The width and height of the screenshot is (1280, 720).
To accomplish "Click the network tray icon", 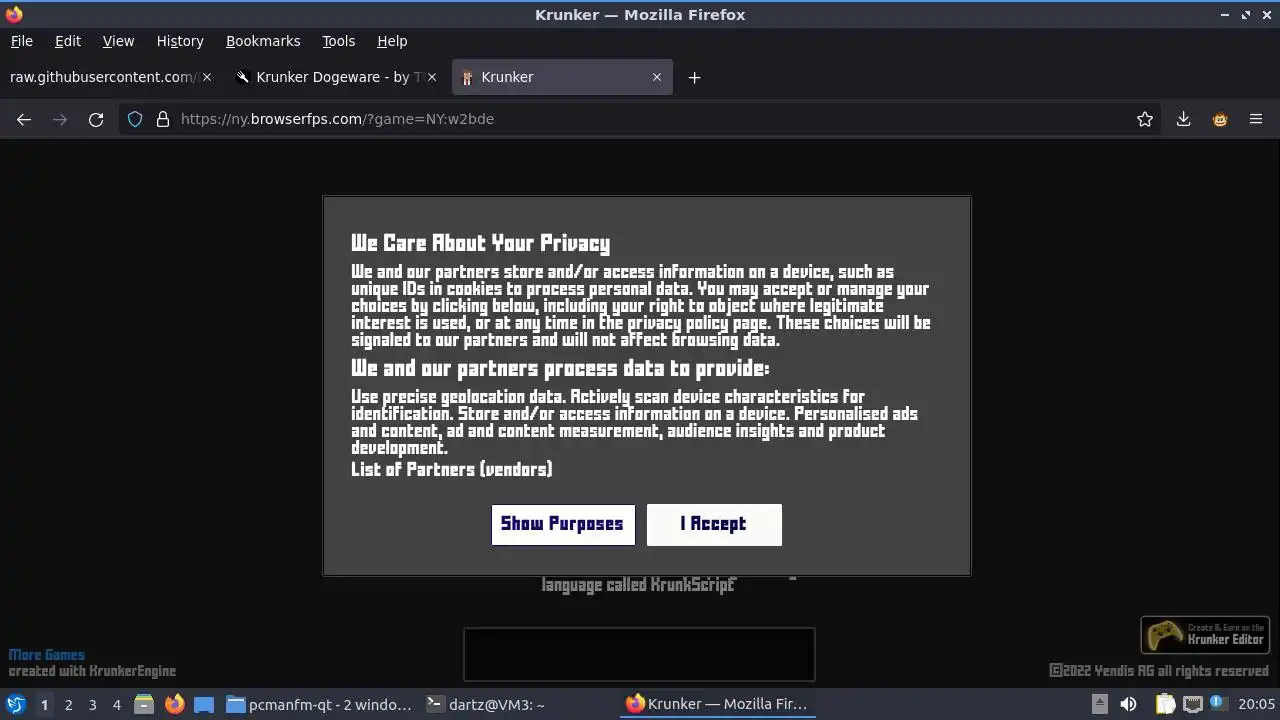I will (x=1192, y=704).
